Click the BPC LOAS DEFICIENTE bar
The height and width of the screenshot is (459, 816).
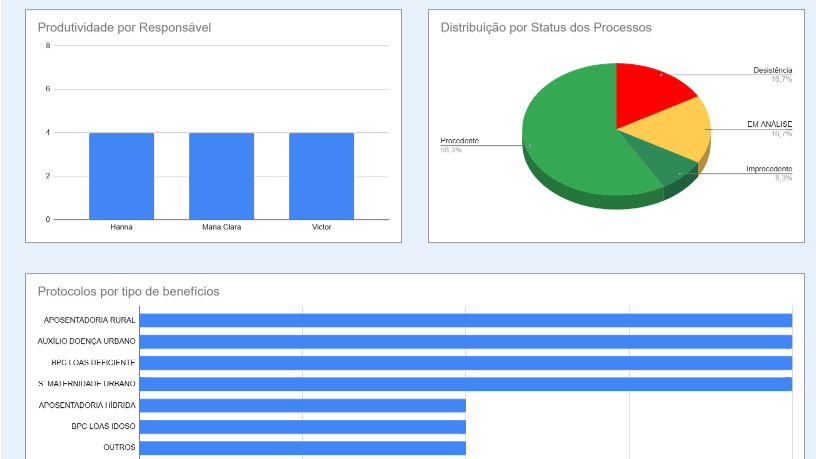click(x=465, y=362)
